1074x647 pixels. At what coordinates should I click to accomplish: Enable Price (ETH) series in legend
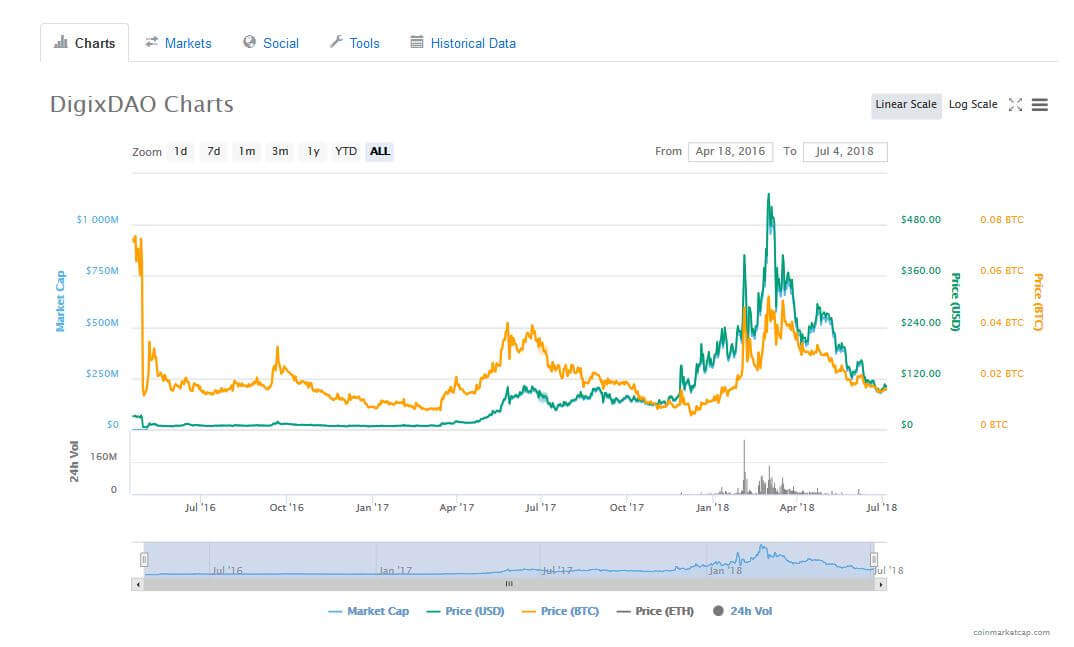pos(655,611)
